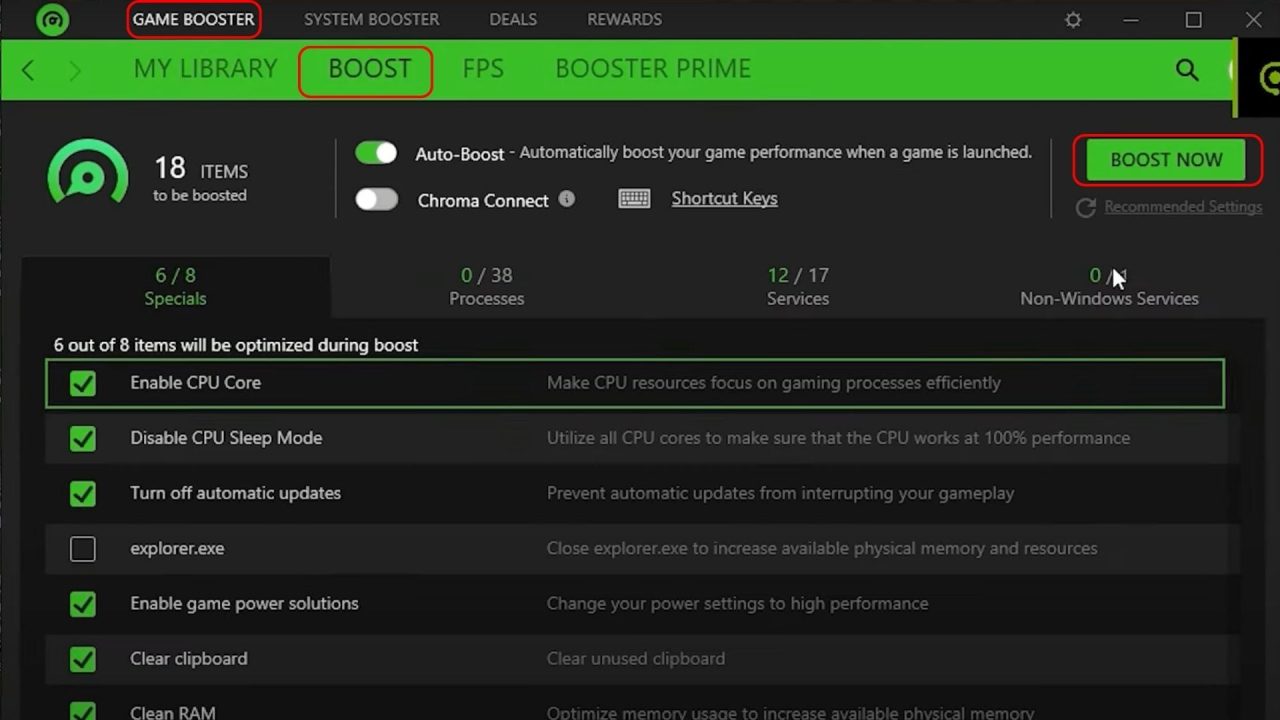The image size is (1280, 720).
Task: Select the Specials tab
Action: click(x=175, y=287)
